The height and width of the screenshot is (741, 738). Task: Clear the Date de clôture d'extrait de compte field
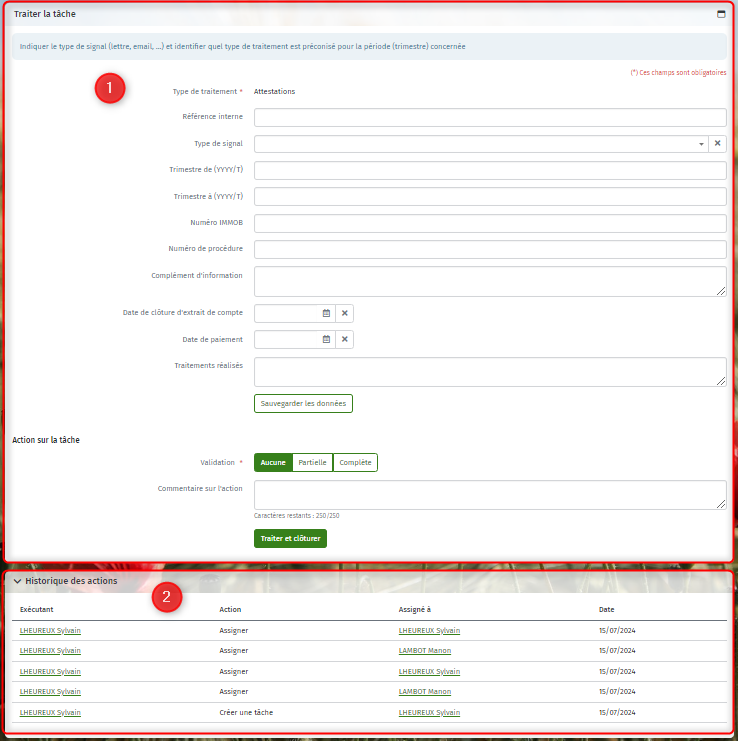coord(344,313)
